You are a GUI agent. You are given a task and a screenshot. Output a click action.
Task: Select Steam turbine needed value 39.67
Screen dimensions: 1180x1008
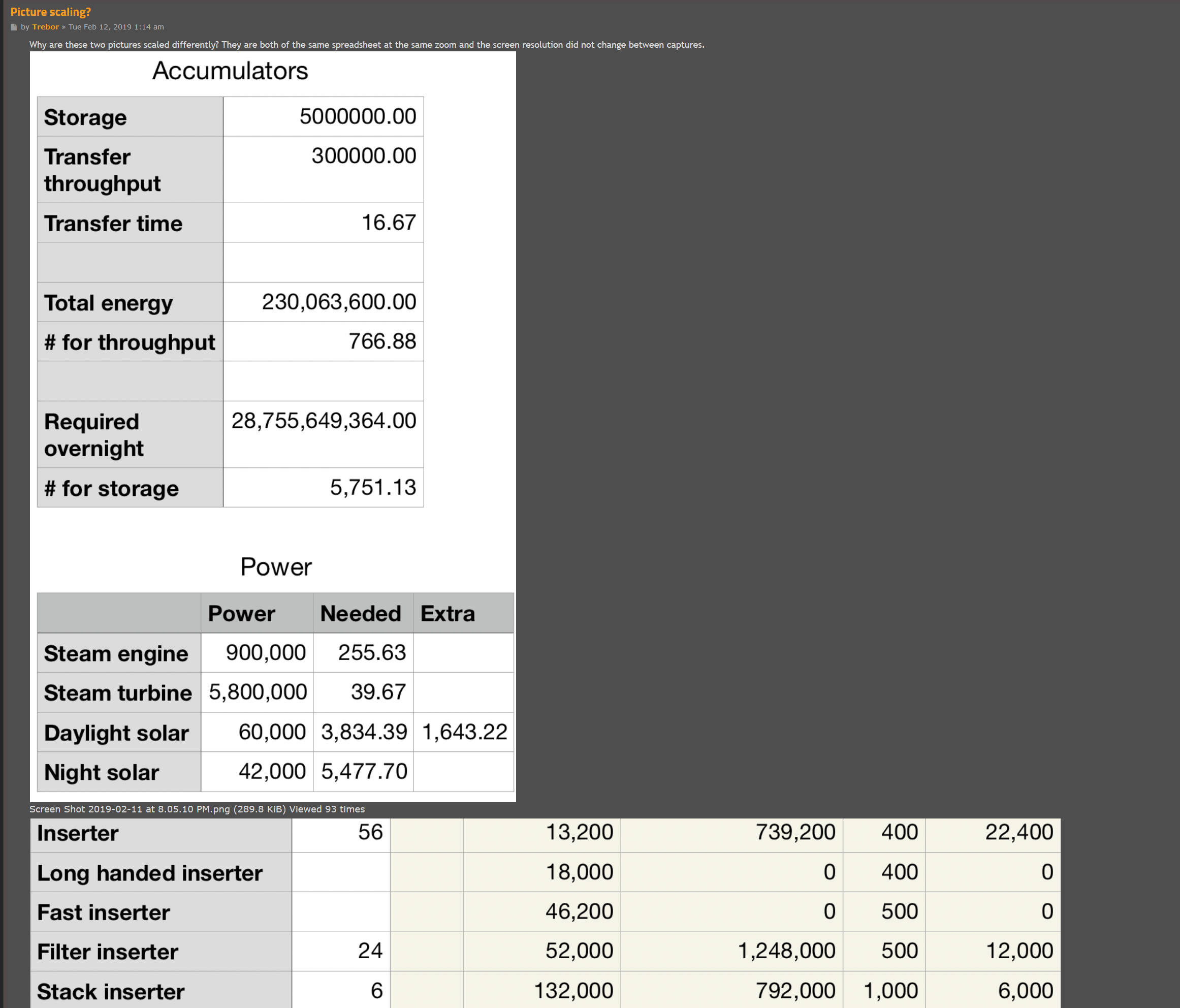pos(378,692)
